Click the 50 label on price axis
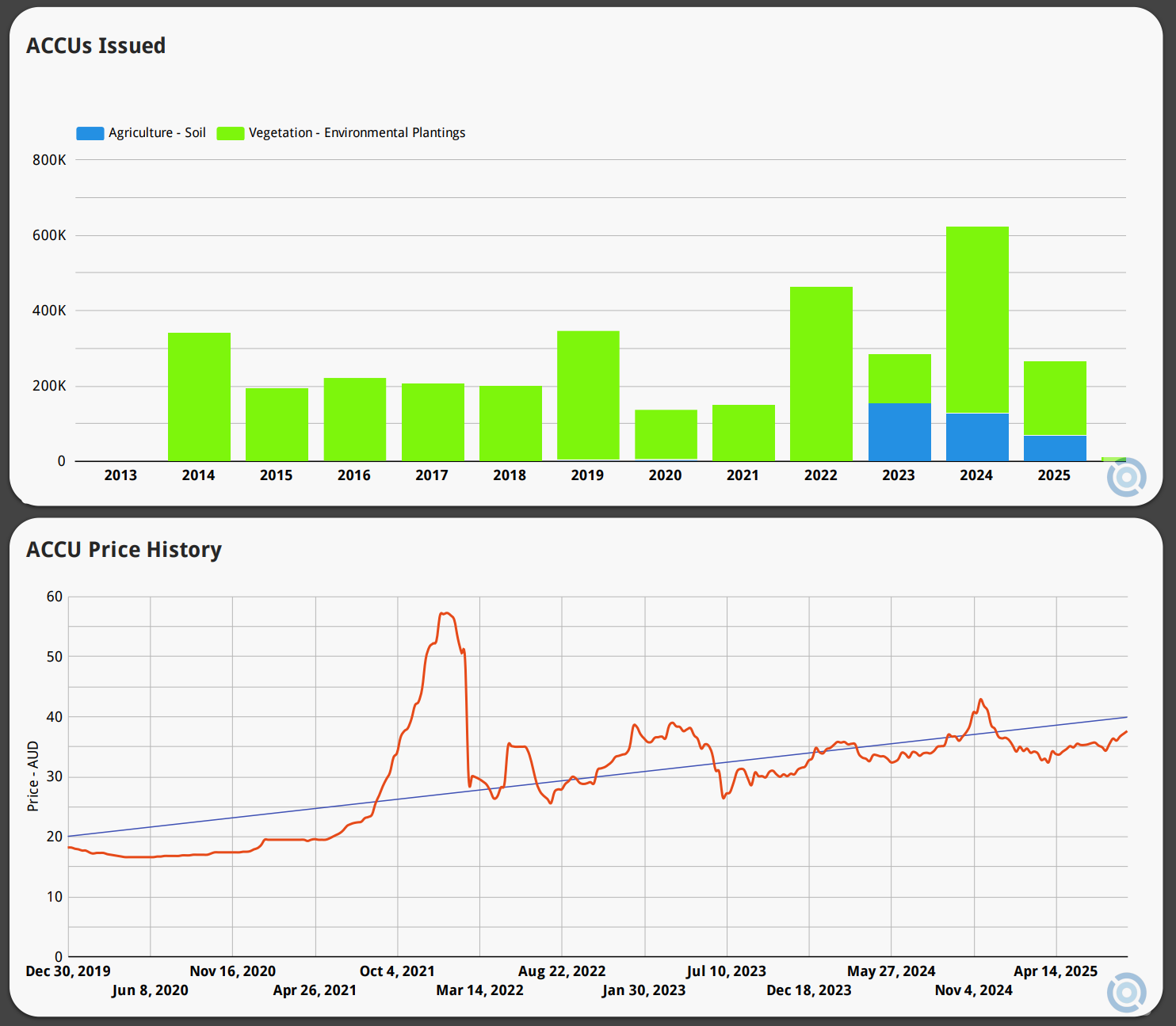This screenshot has height=1026, width=1176. pos(55,657)
